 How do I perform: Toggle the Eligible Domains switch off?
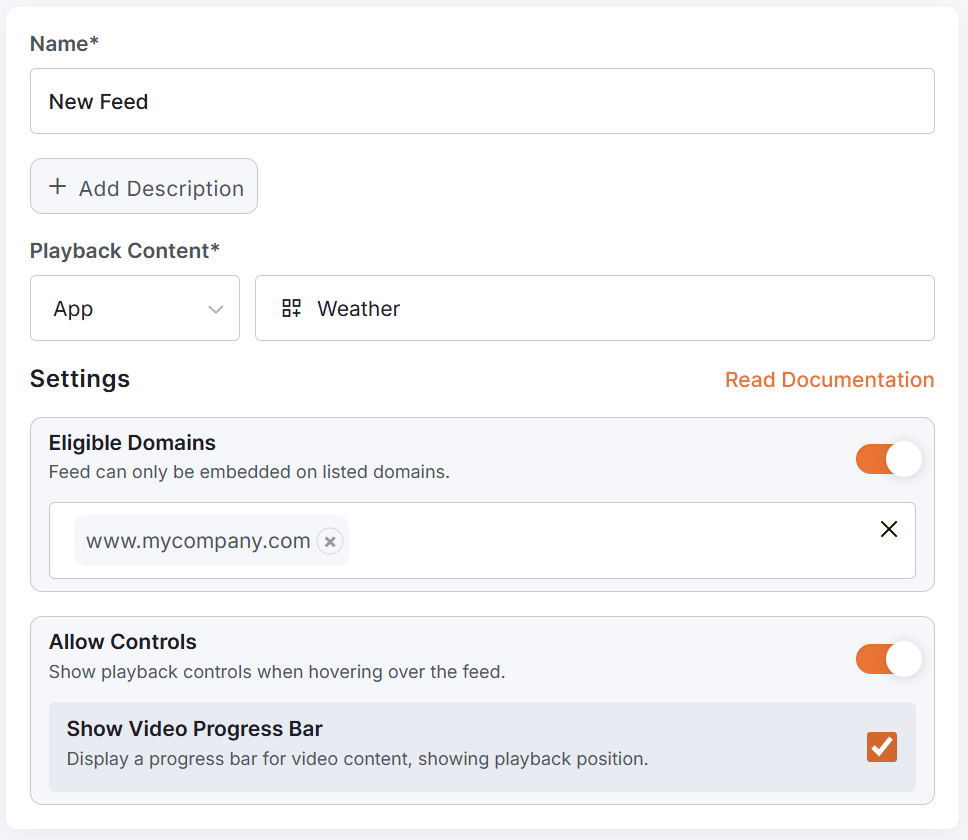(888, 459)
